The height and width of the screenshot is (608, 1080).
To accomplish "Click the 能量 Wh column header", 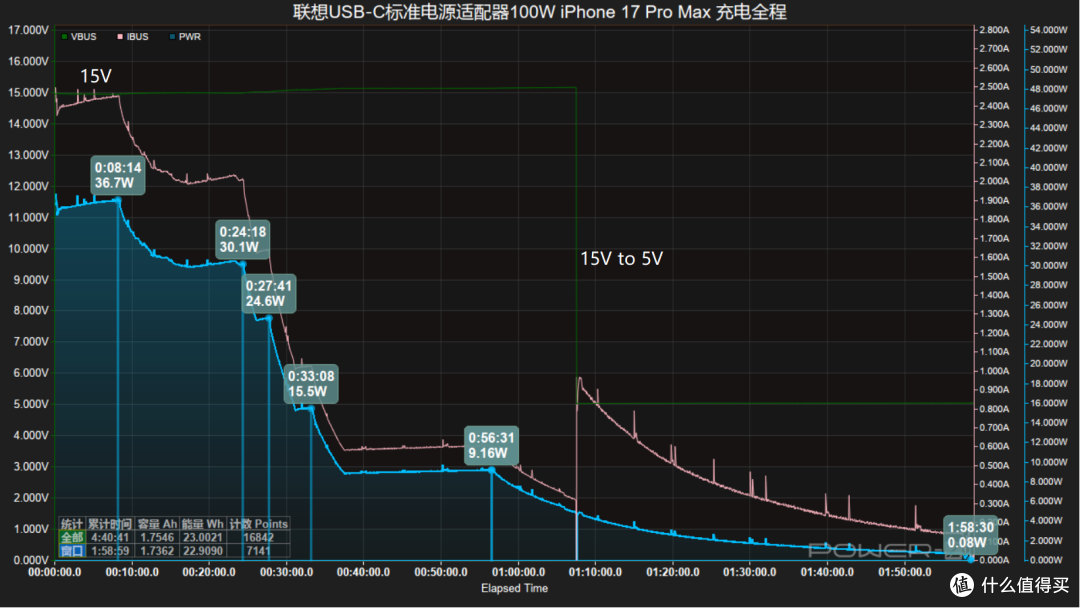I will coord(202,524).
